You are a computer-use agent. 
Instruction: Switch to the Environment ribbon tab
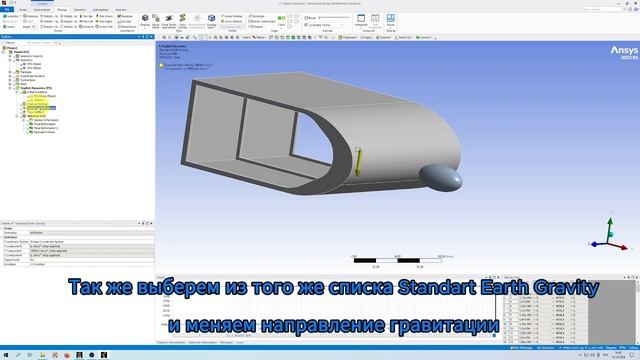tap(42, 9)
